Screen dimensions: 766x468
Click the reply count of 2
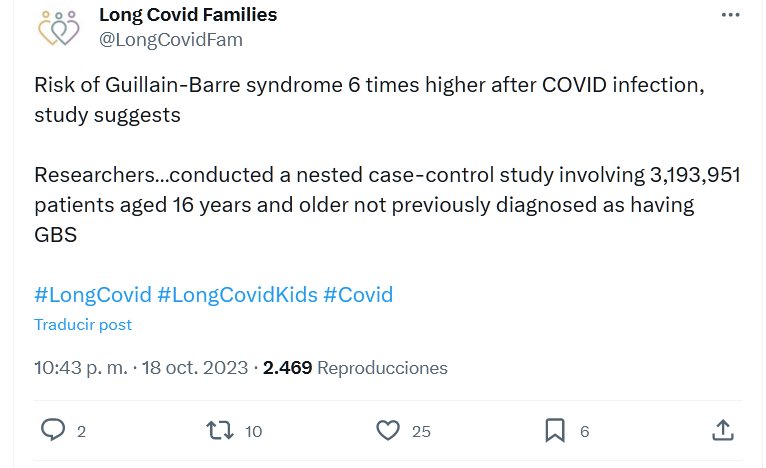81,431
